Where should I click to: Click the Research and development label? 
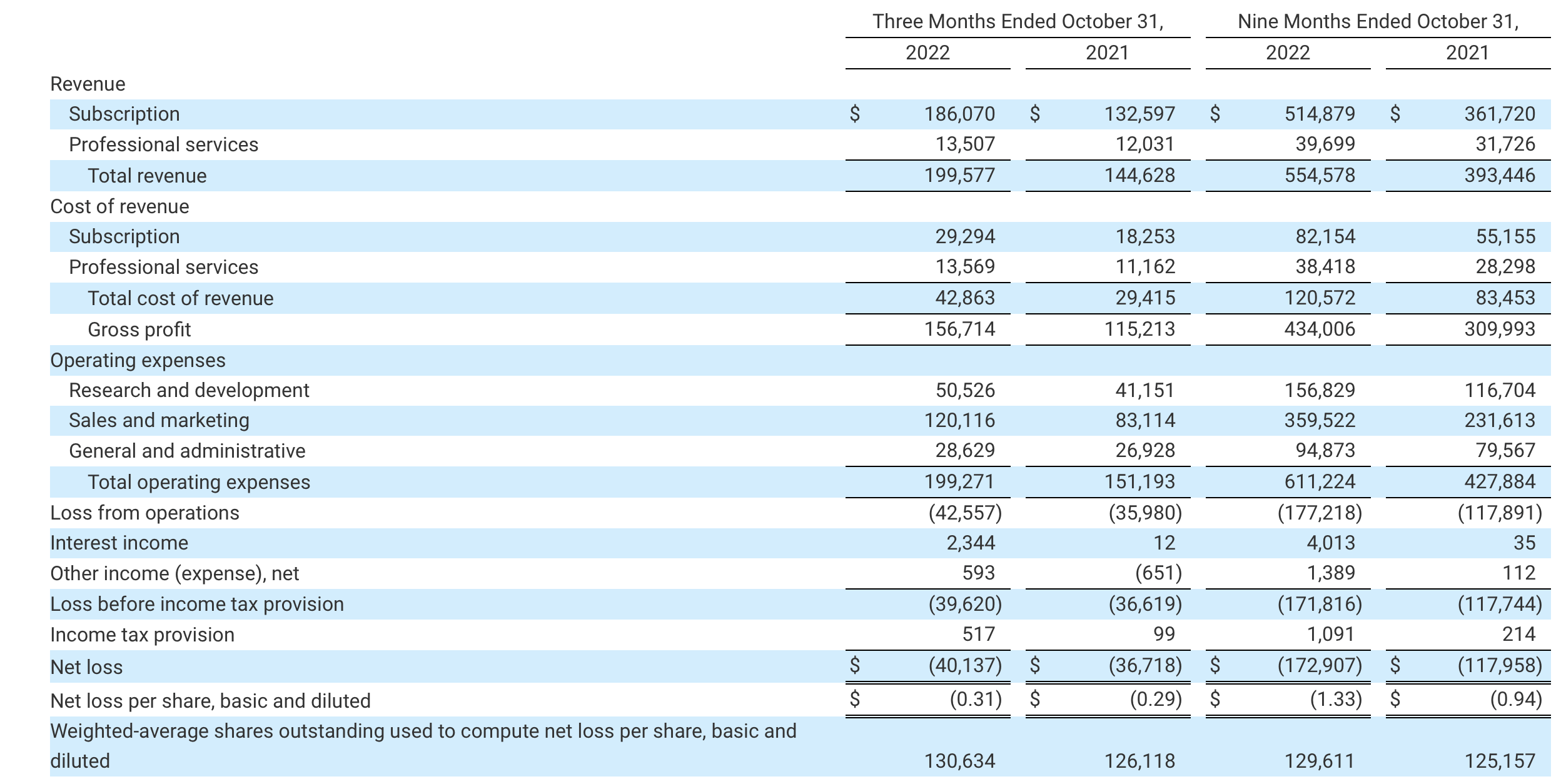[x=189, y=390]
